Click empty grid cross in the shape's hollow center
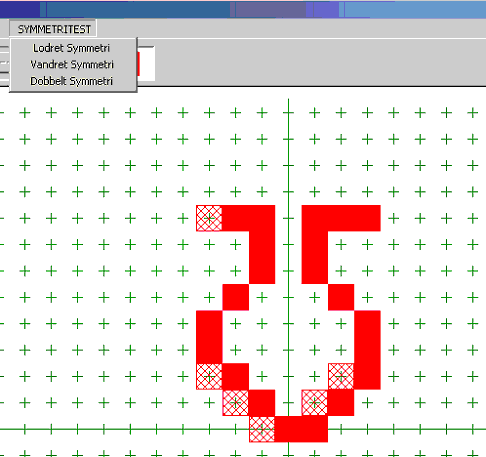 [288, 350]
